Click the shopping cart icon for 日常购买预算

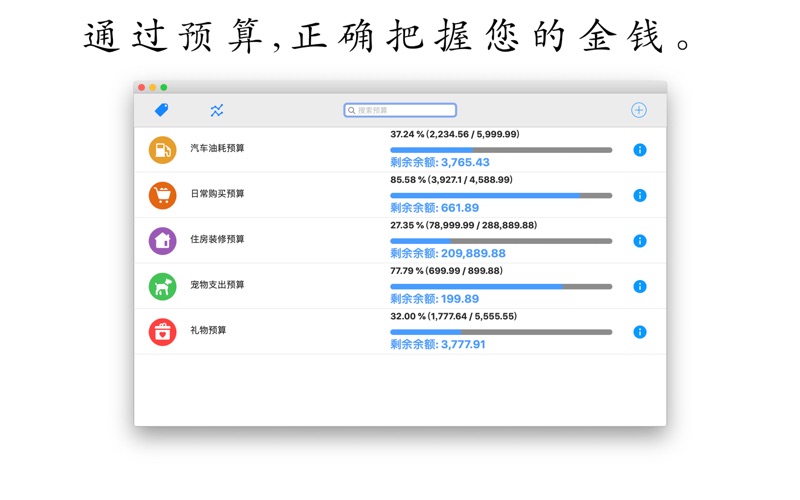tap(162, 195)
